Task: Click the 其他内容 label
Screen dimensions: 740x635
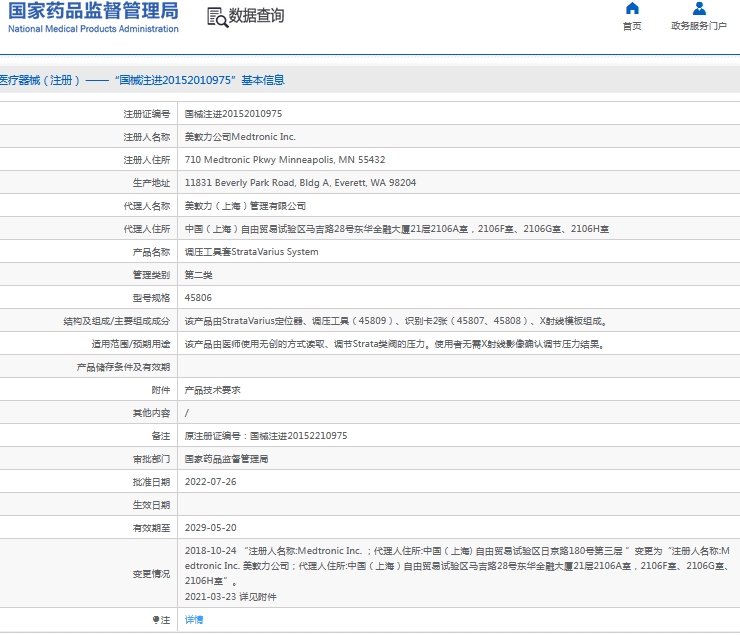Action: point(151,413)
